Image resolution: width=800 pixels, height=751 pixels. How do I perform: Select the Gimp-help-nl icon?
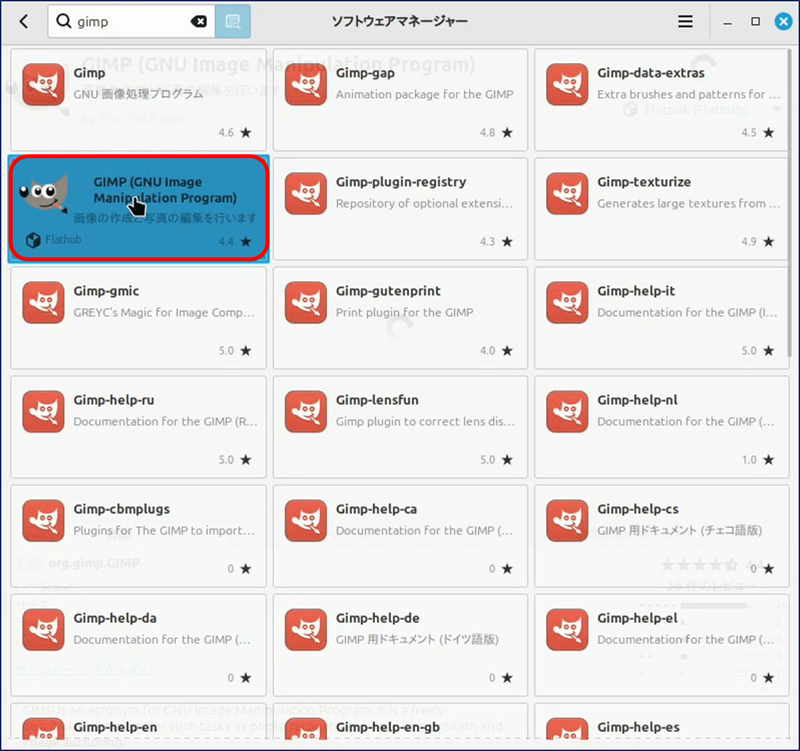(x=567, y=412)
